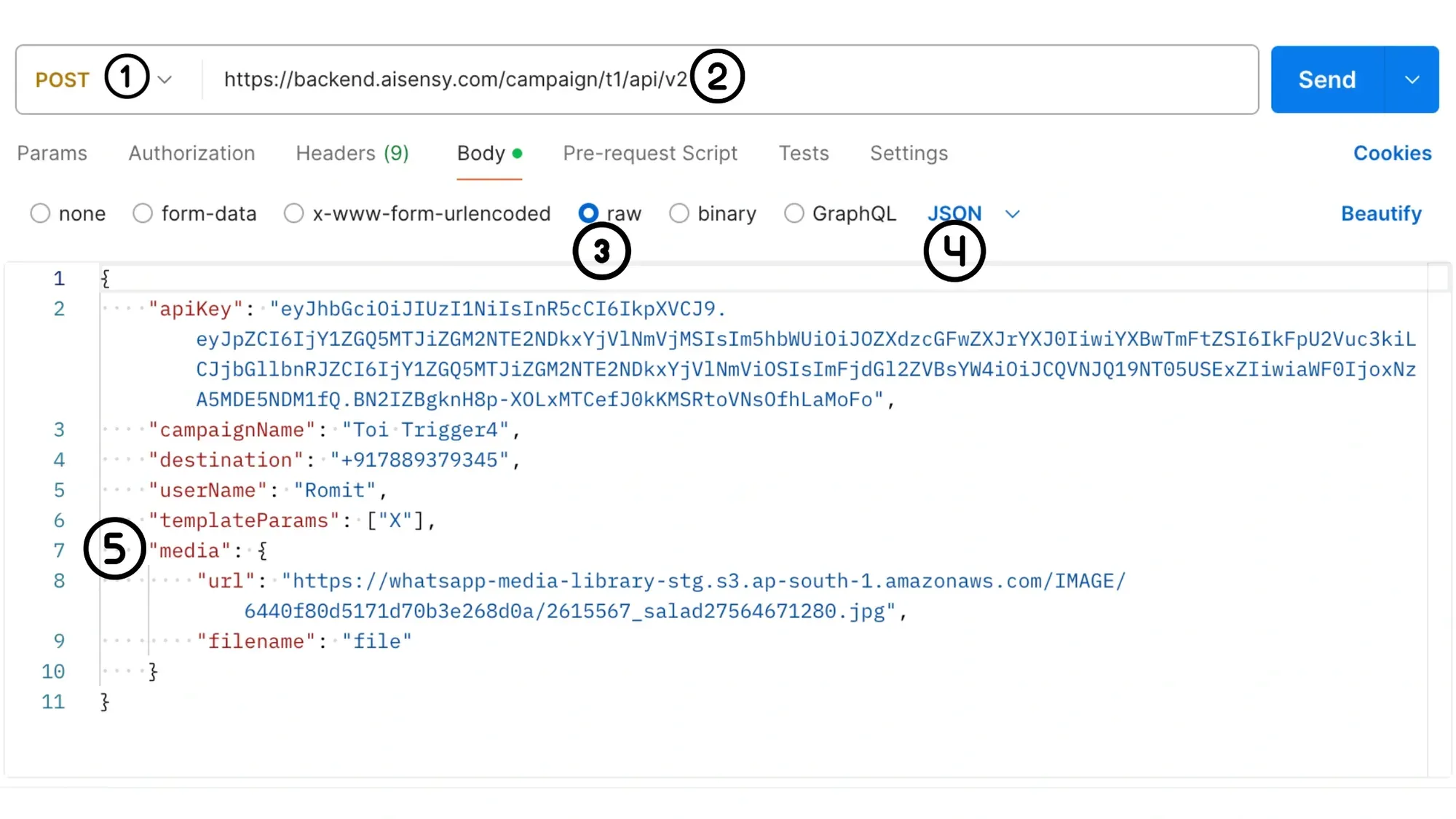
Task: Open the Authorization tab
Action: 191,153
